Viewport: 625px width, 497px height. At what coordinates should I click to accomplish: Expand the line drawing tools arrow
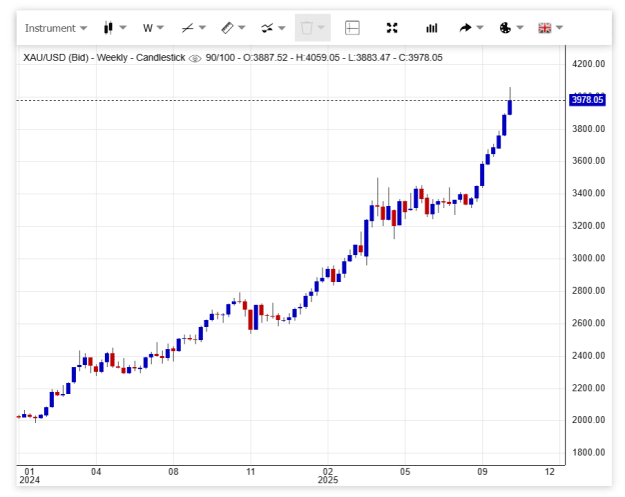click(202, 28)
